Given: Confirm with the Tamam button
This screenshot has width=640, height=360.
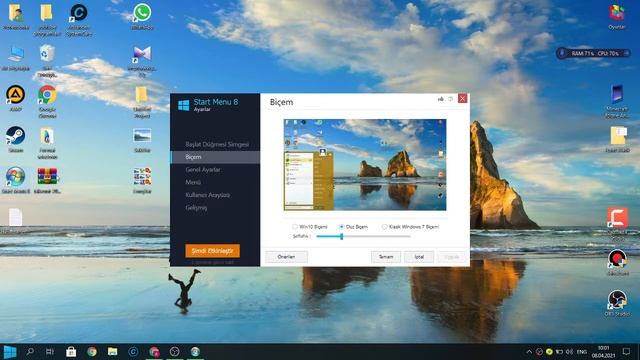Looking at the screenshot, I should tap(386, 257).
